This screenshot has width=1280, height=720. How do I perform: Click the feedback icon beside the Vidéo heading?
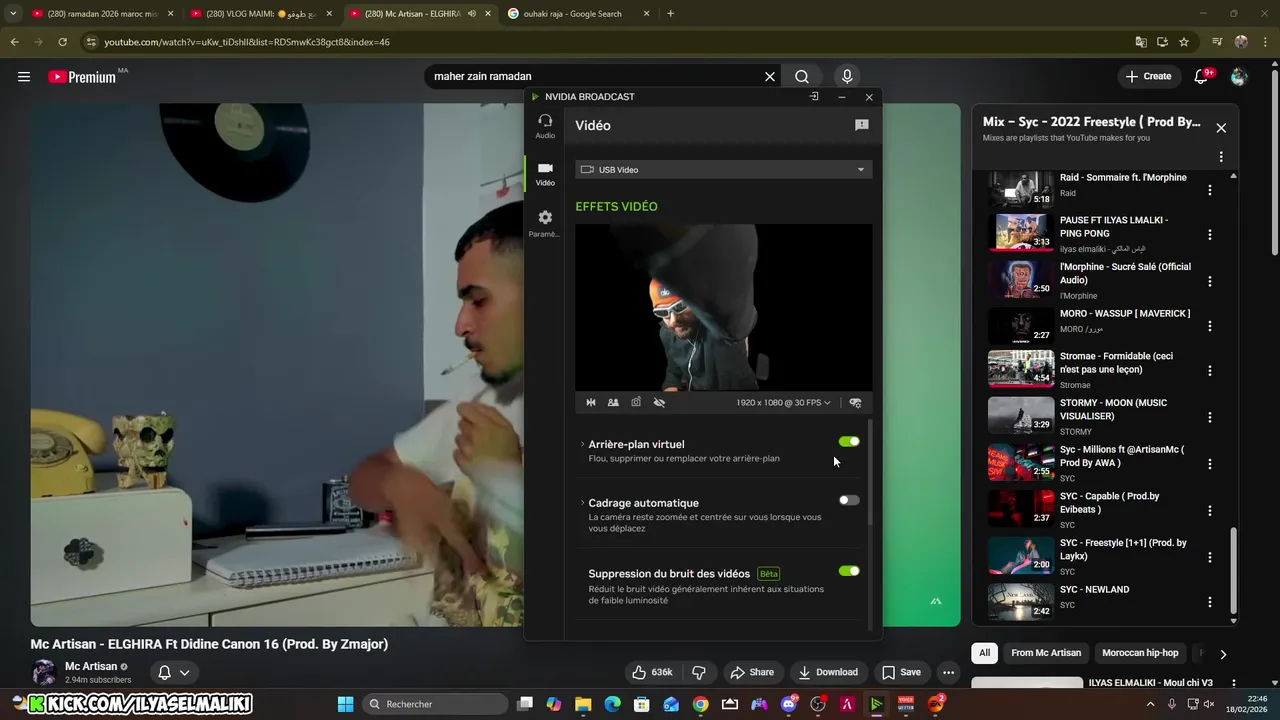tap(862, 125)
